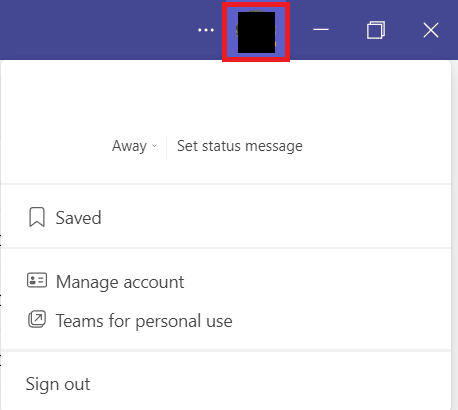
Task: Expand the small chevron beside Away
Action: point(154,146)
